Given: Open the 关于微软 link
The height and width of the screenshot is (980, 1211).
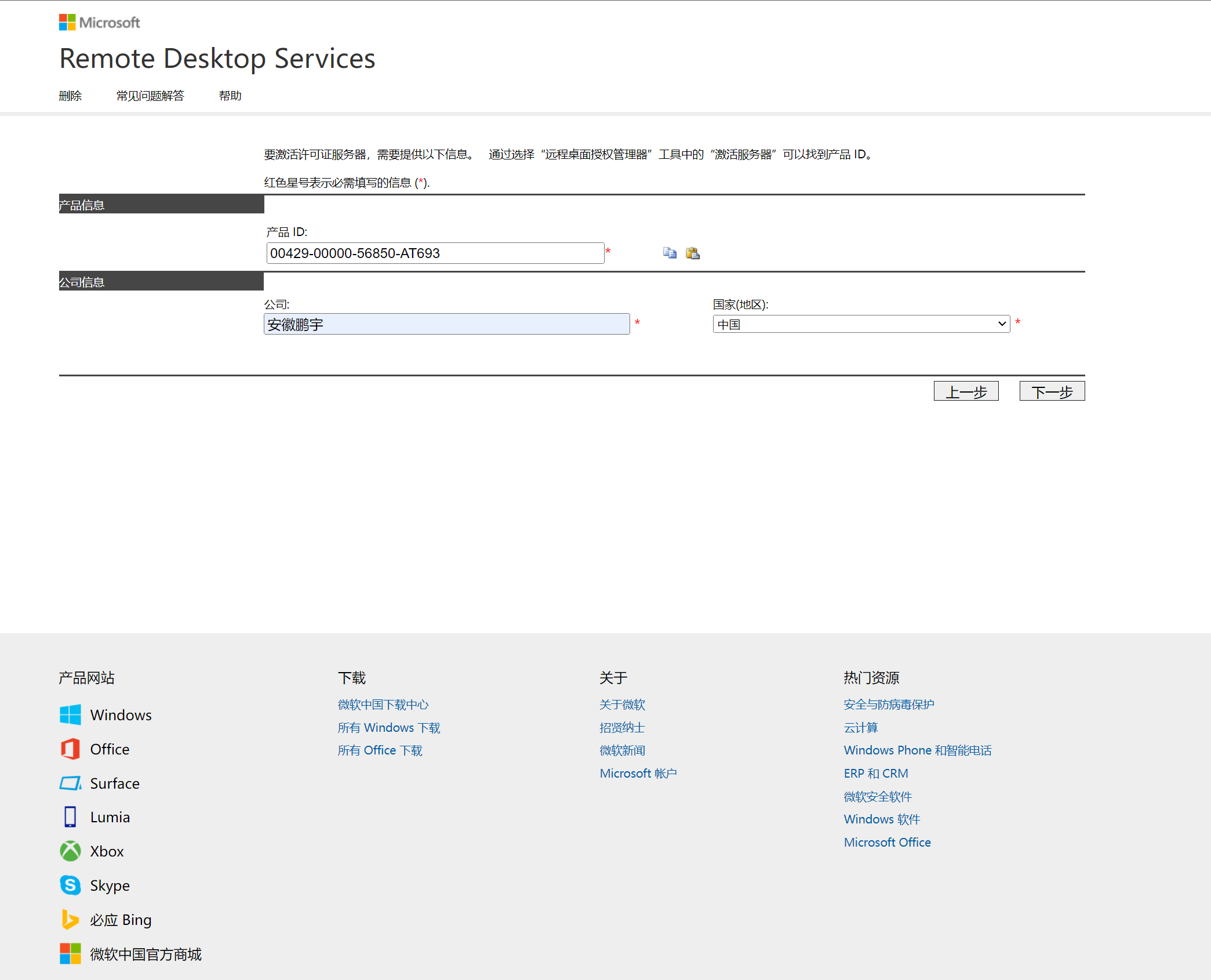Looking at the screenshot, I should tap(623, 705).
